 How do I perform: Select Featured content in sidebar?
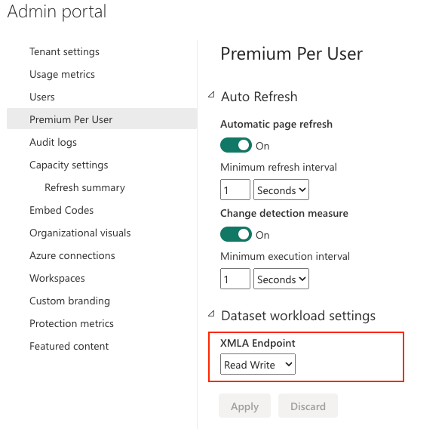[x=69, y=346]
